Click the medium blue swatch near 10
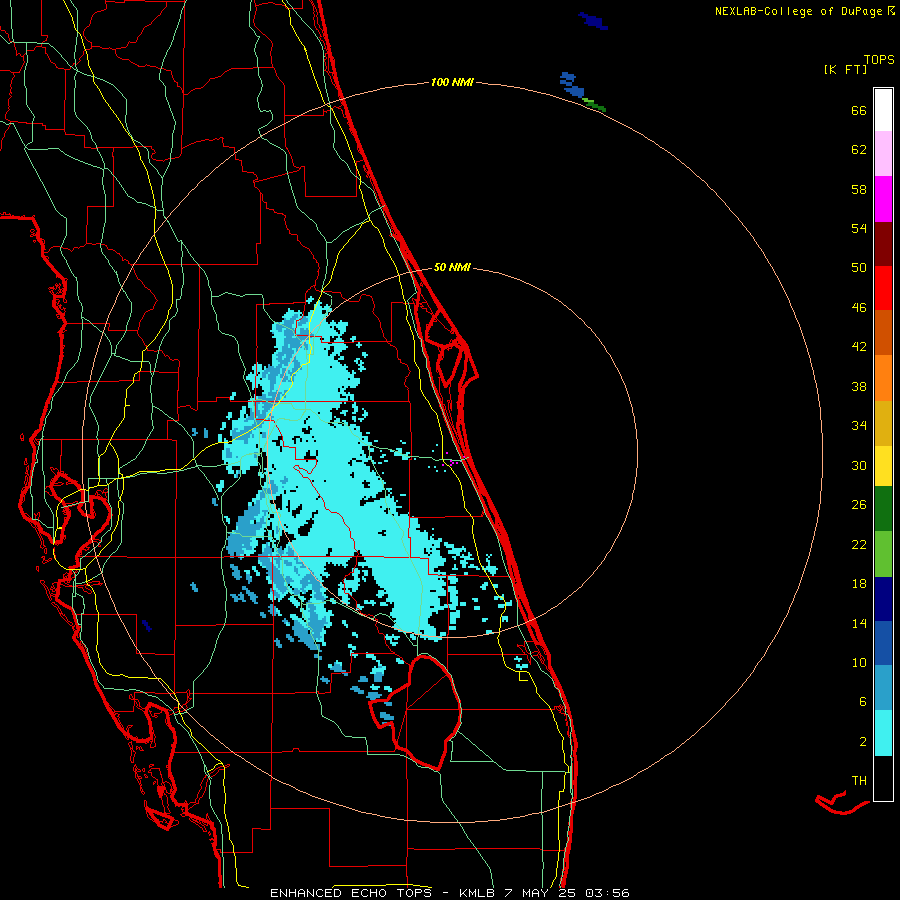 pyautogui.click(x=883, y=643)
